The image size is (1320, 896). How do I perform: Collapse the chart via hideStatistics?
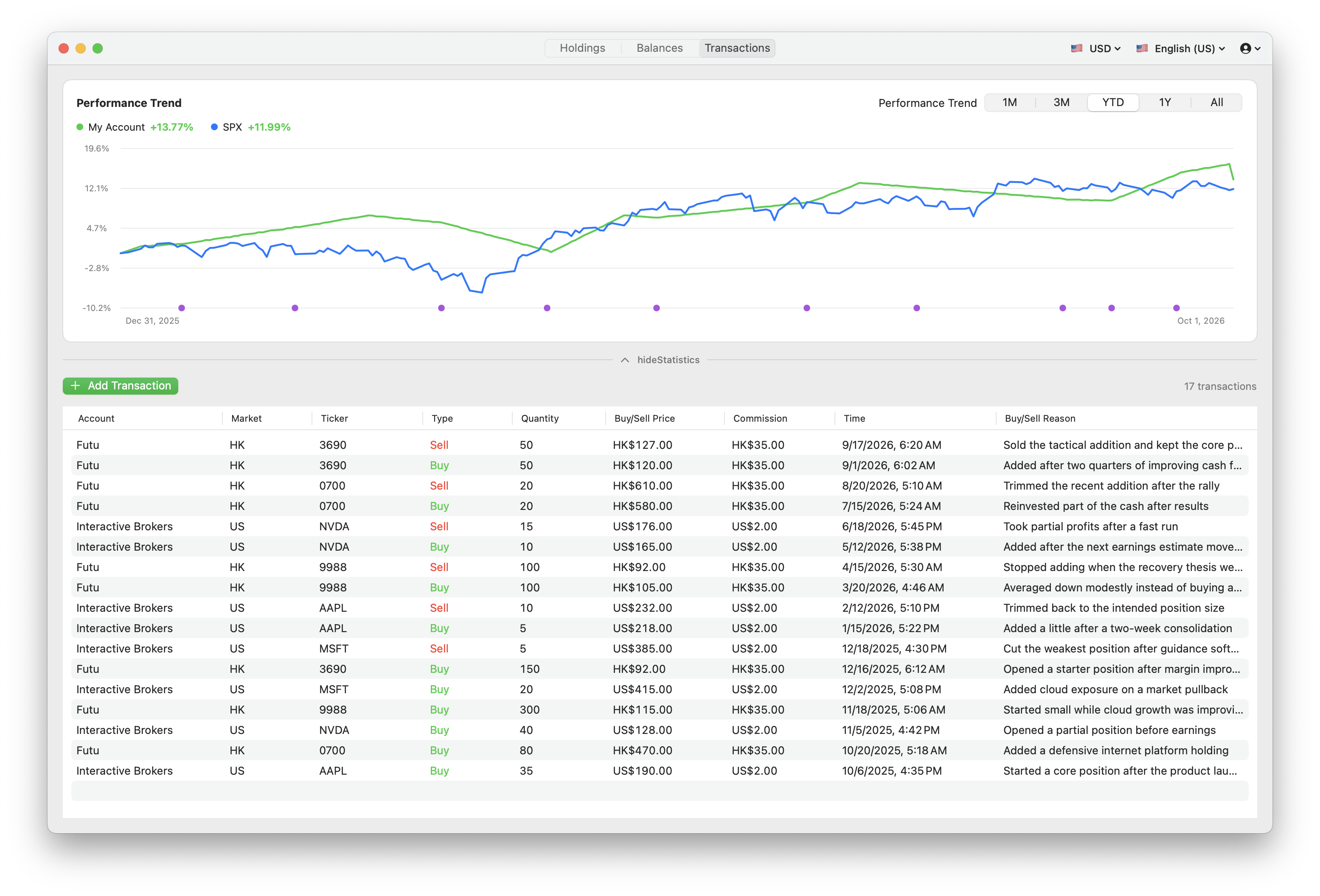(x=660, y=360)
